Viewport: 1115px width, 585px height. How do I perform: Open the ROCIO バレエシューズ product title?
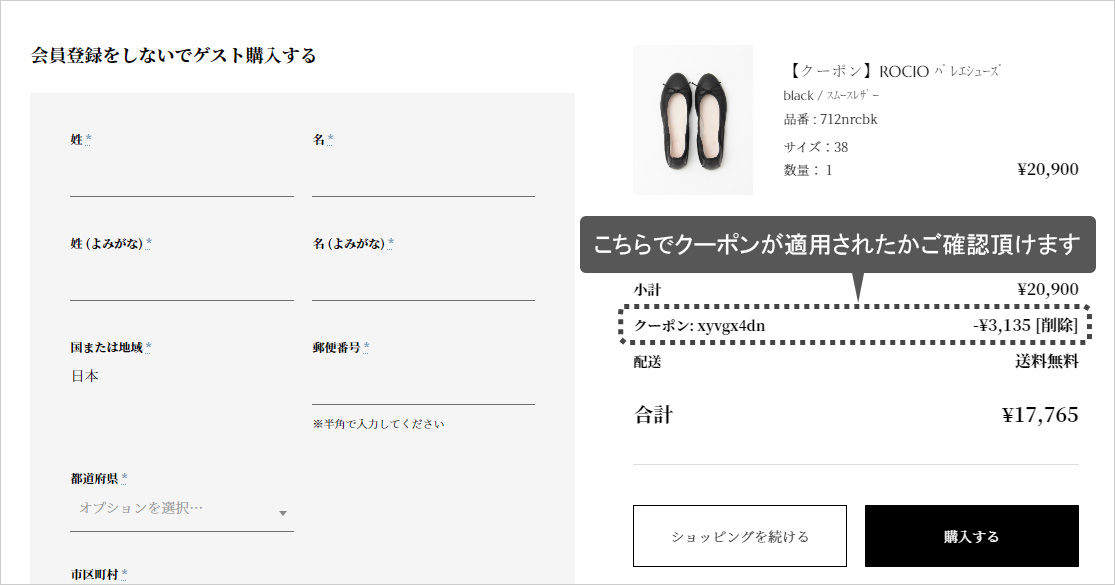892,71
